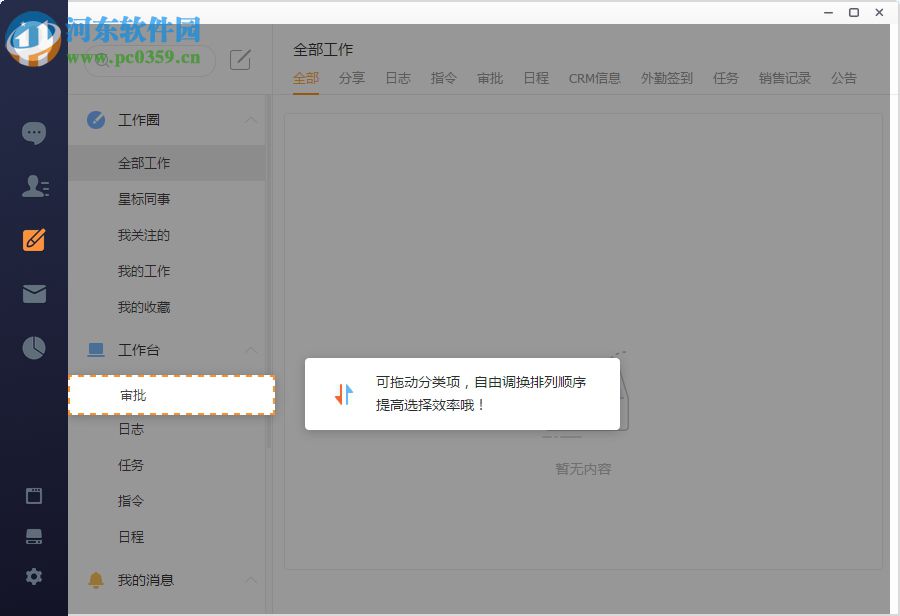Switch to the 审批 tab
The image size is (900, 616).
490,78
